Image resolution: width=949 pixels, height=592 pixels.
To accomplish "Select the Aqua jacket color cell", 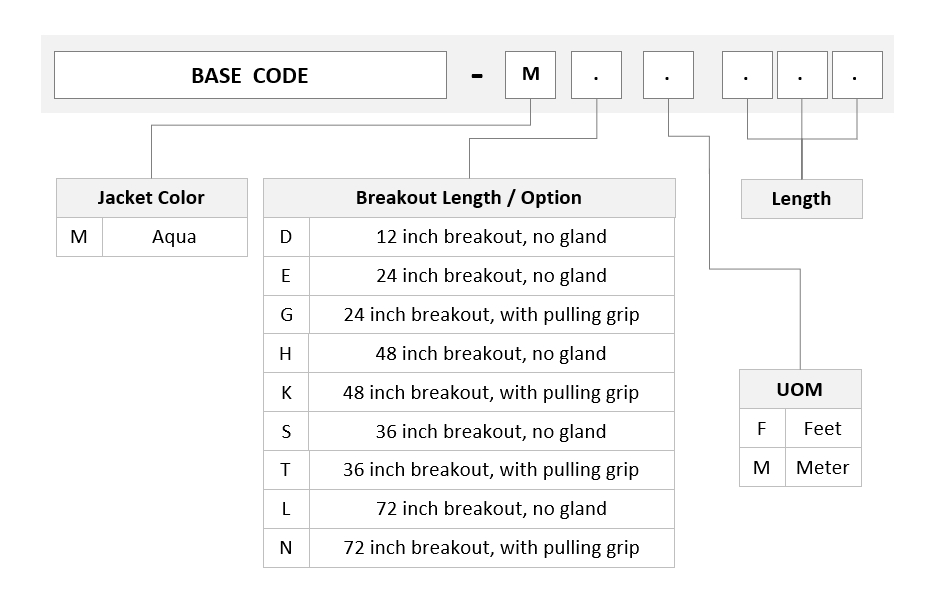I will 175,237.
